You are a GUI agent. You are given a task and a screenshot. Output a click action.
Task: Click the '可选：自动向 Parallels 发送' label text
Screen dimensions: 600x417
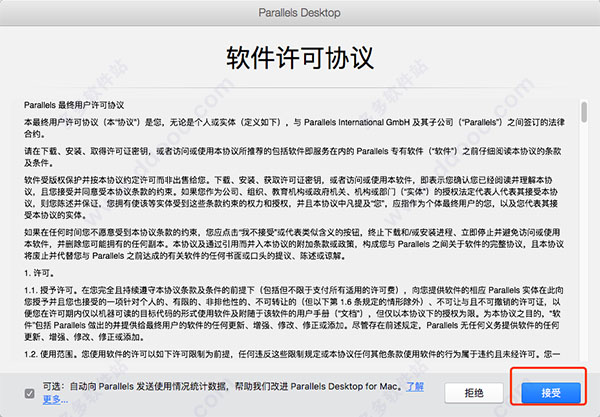pyautogui.click(x=221, y=387)
